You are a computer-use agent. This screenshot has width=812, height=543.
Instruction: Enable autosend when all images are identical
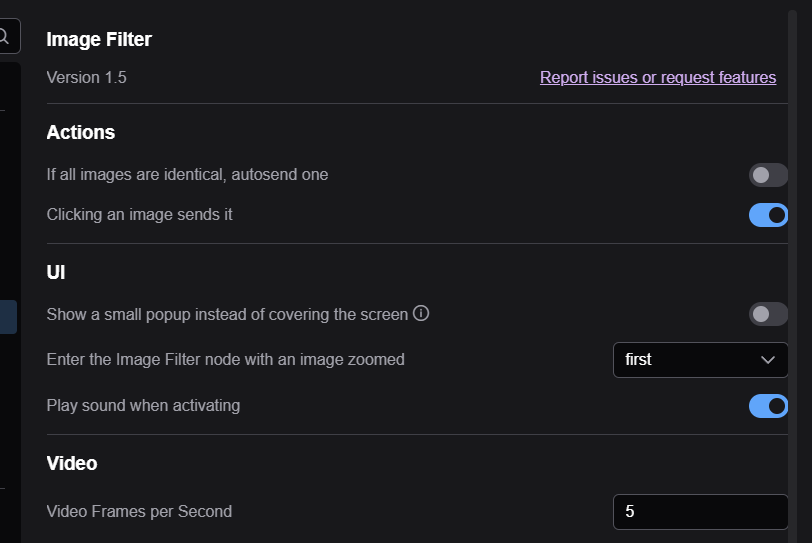click(x=768, y=175)
